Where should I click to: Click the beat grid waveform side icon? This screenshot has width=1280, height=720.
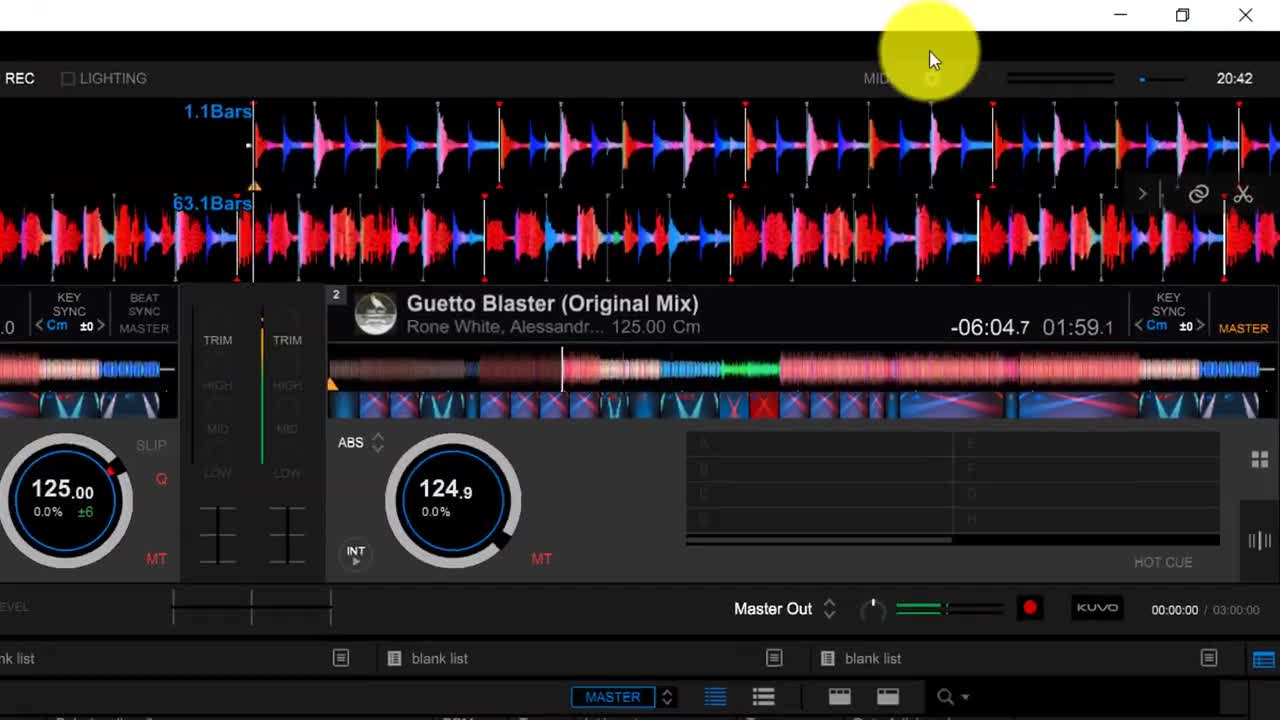point(1260,541)
